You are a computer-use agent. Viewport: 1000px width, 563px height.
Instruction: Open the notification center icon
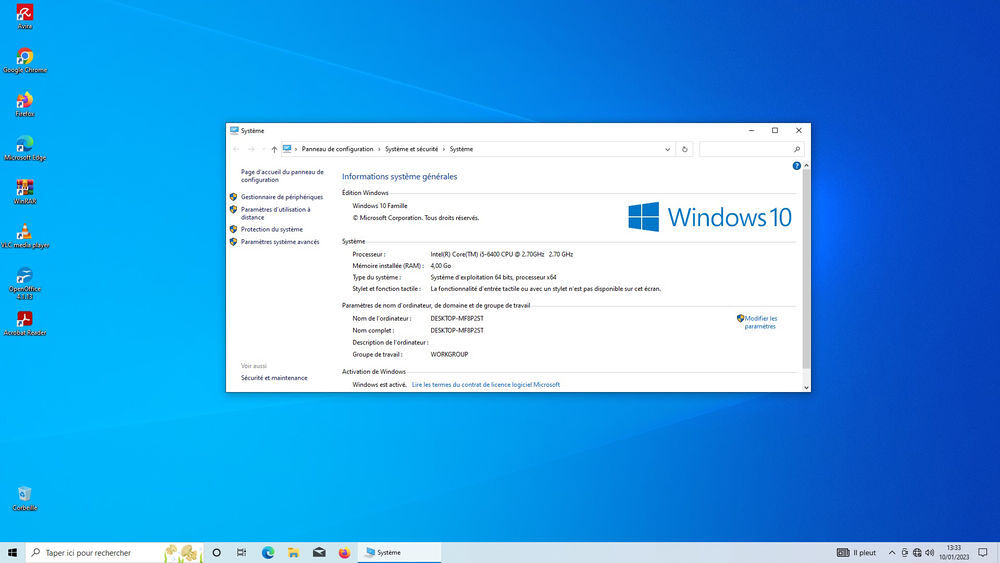tap(983, 553)
